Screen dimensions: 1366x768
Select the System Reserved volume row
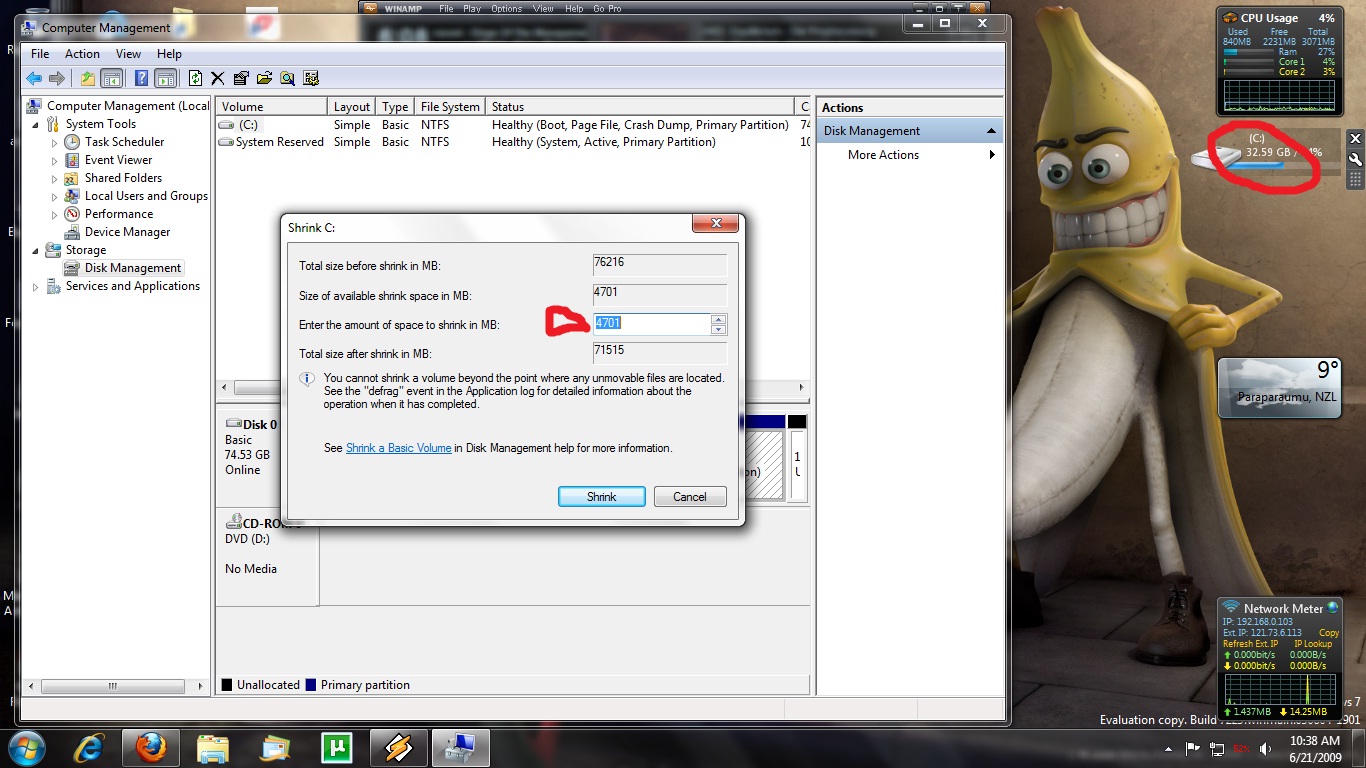click(x=512, y=142)
